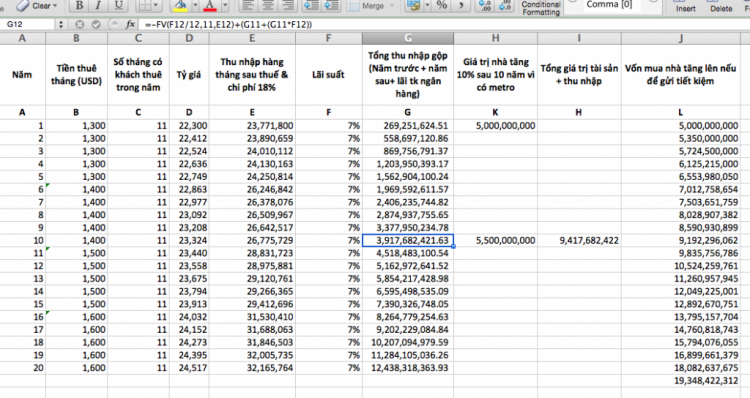Select cell with 269,251,624.51

pyautogui.click(x=408, y=126)
